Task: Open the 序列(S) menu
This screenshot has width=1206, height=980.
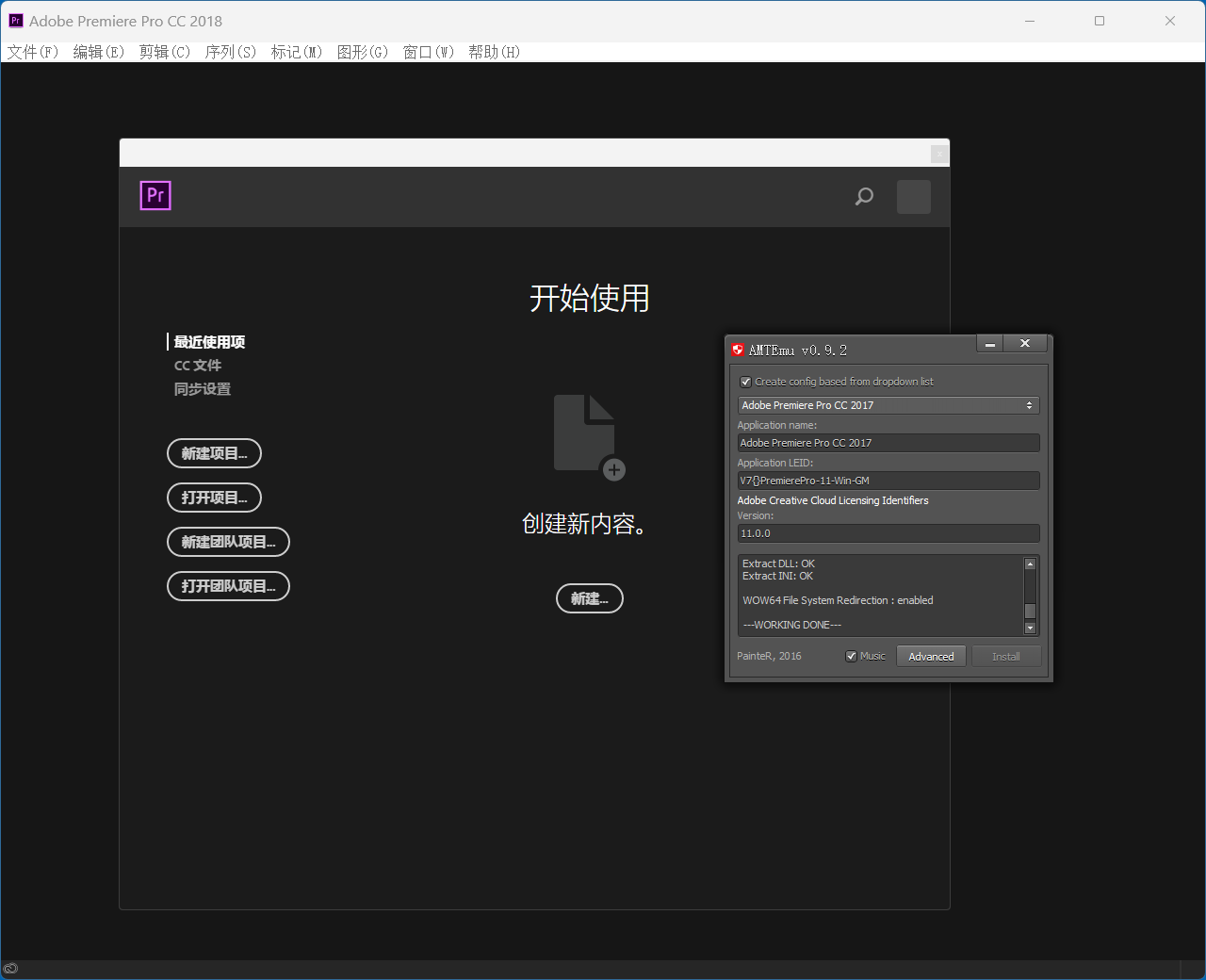Action: [x=231, y=52]
